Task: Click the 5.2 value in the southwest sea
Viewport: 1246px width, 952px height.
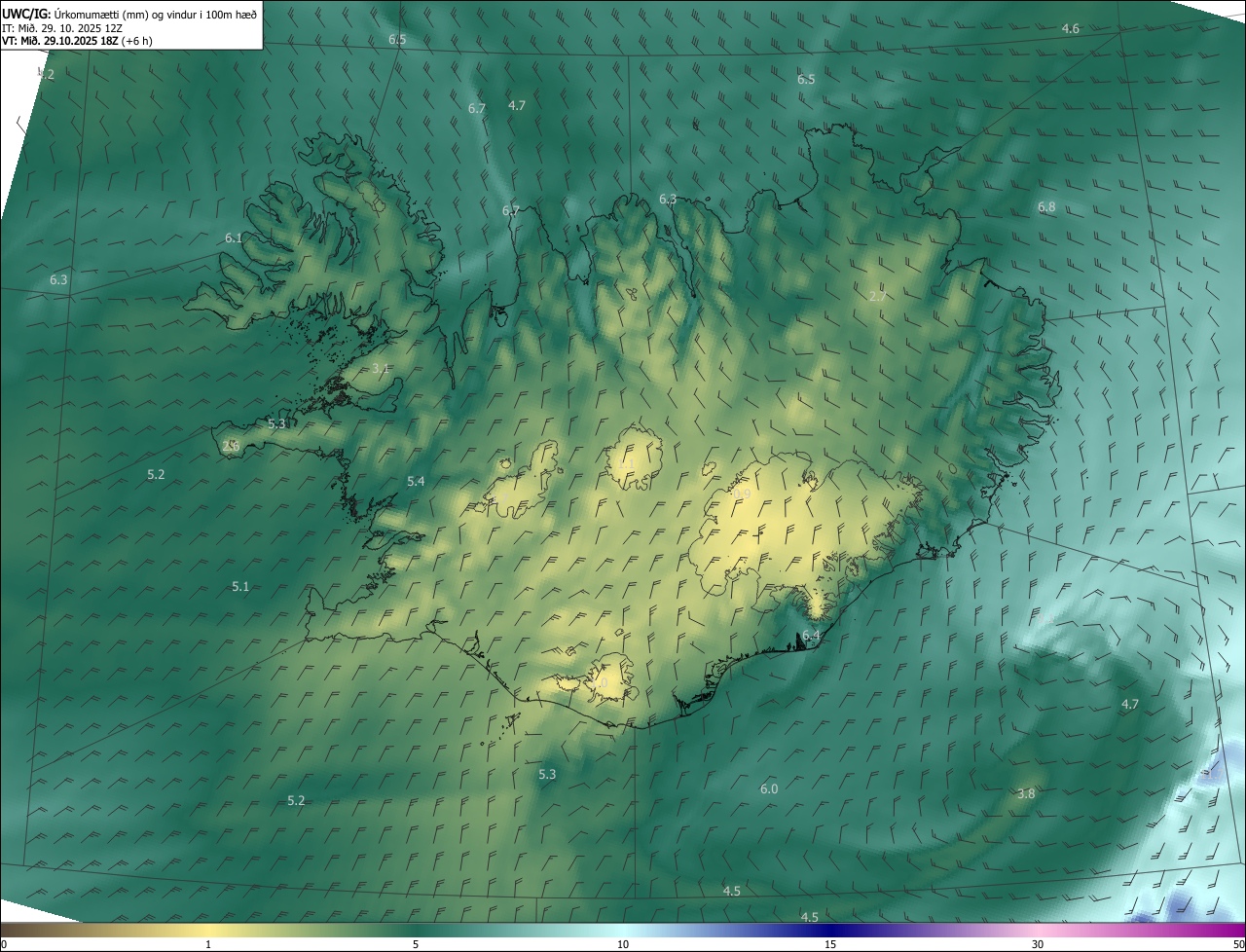Action: tap(296, 800)
